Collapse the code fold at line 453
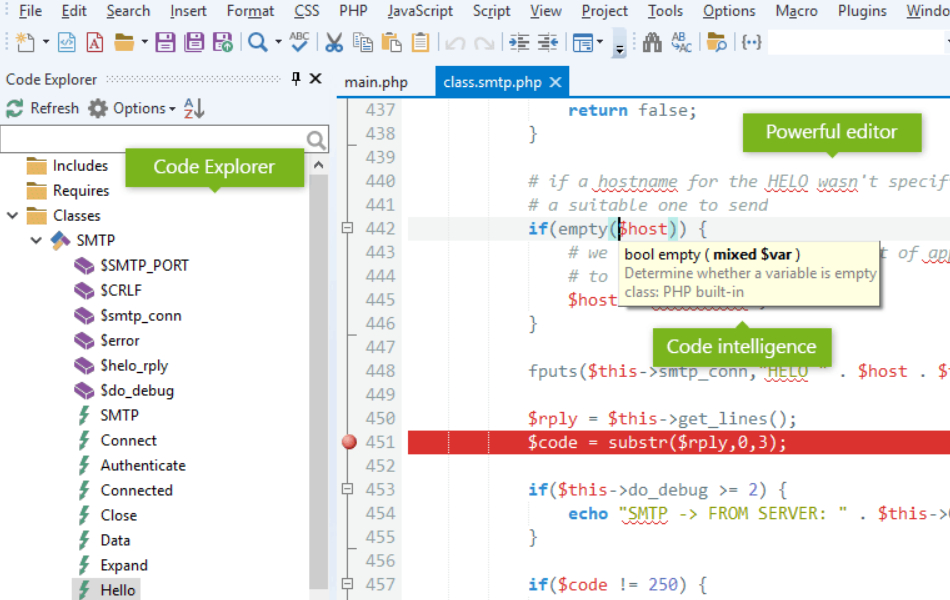 pos(347,488)
